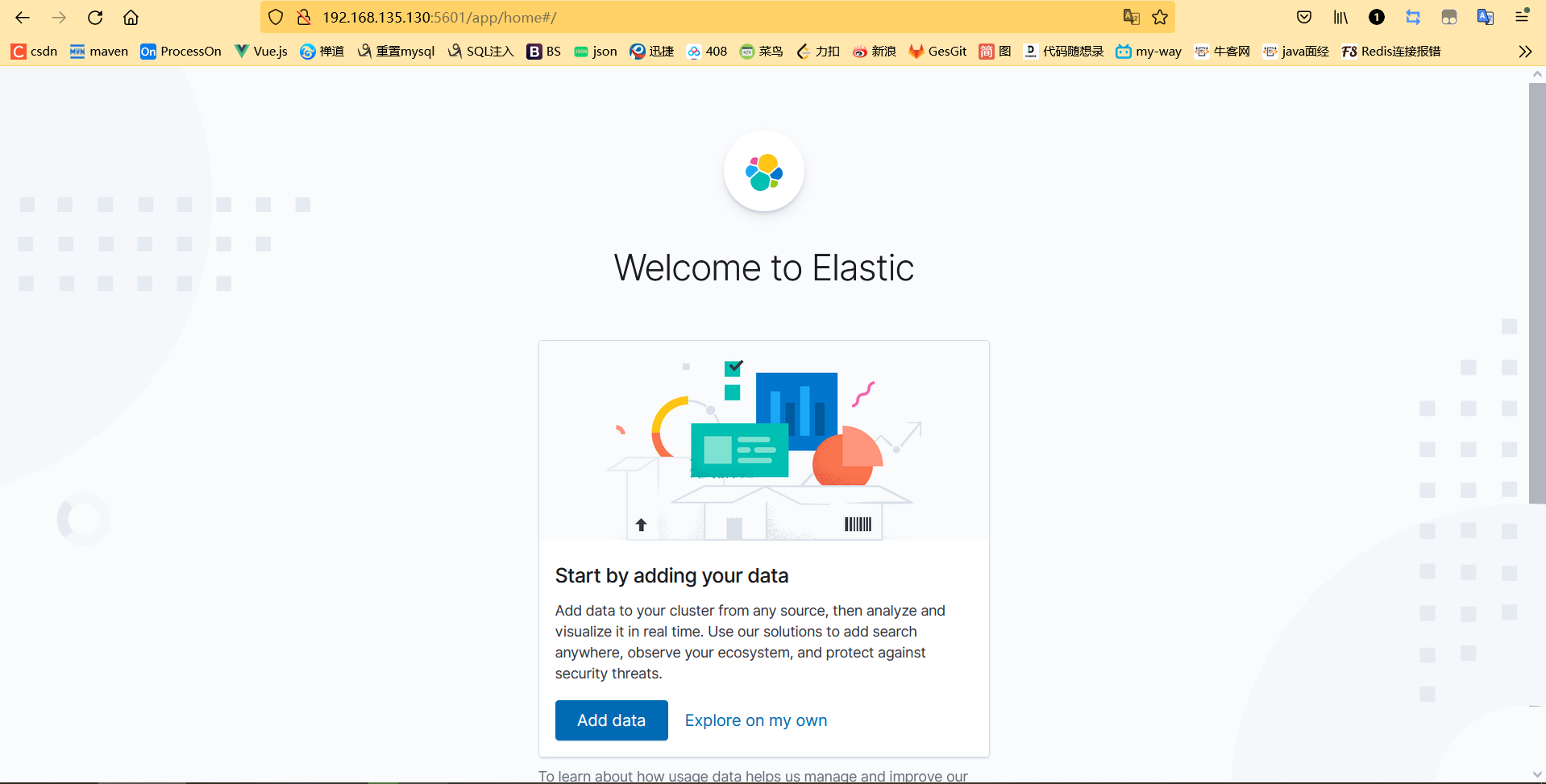Click the Explore on my own link
1546x784 pixels.
coord(756,720)
